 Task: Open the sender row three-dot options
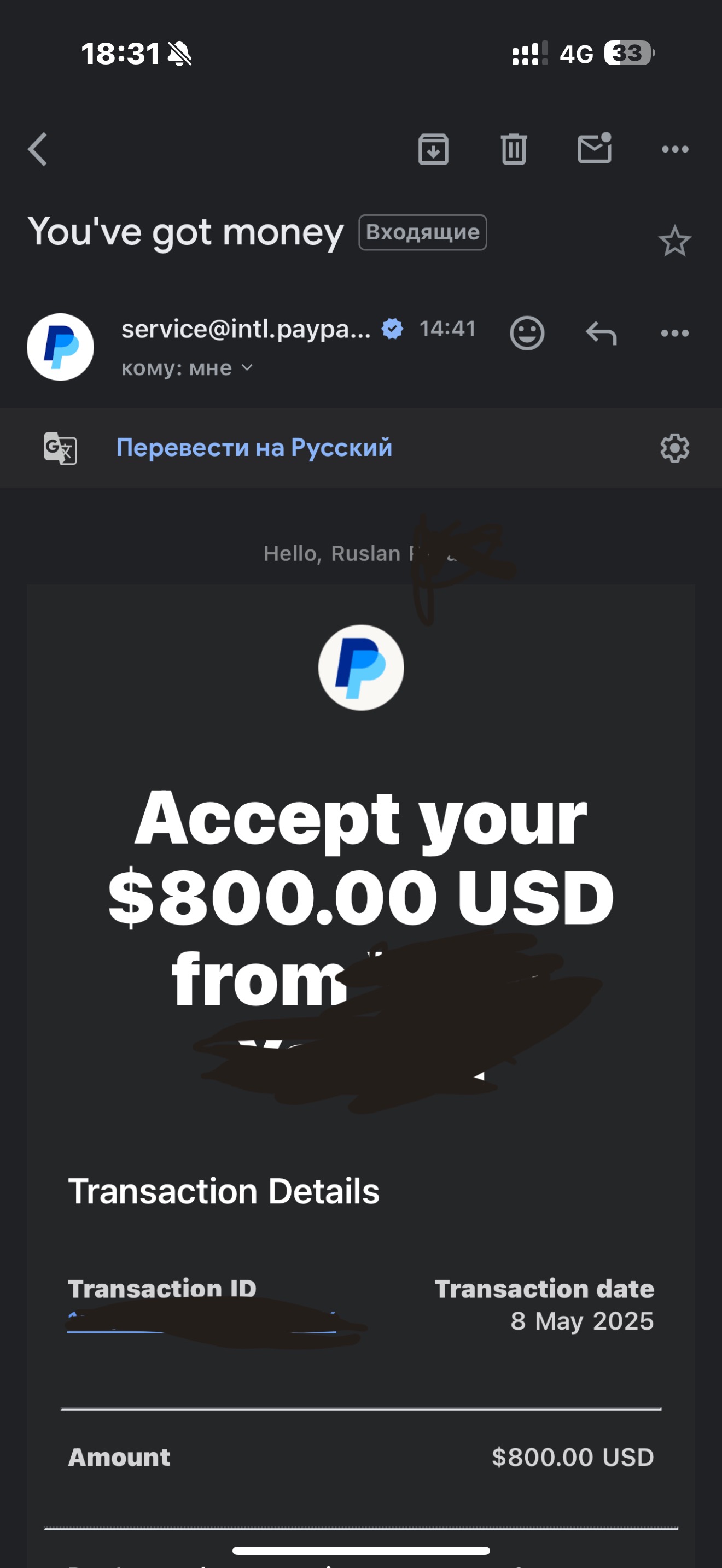(675, 333)
